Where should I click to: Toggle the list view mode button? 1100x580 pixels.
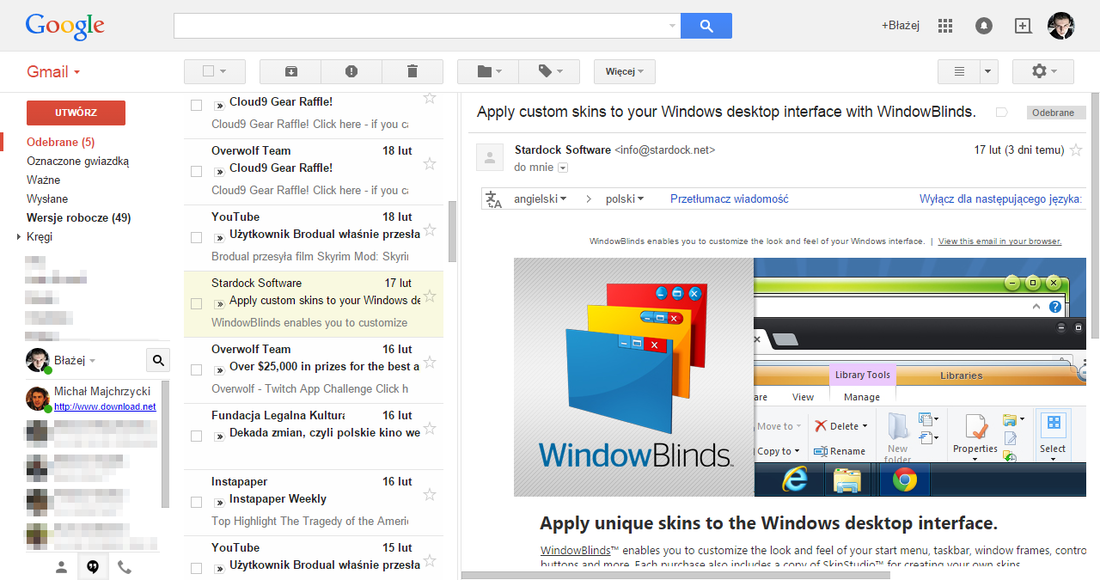tap(959, 72)
